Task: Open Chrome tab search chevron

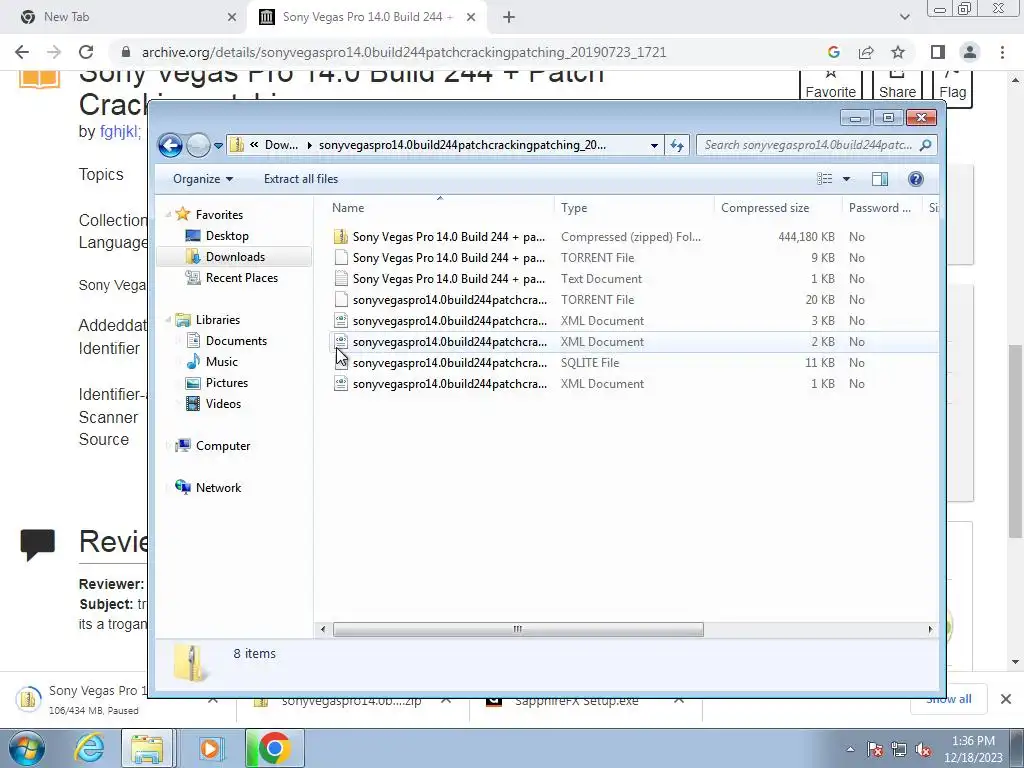Action: tap(904, 17)
